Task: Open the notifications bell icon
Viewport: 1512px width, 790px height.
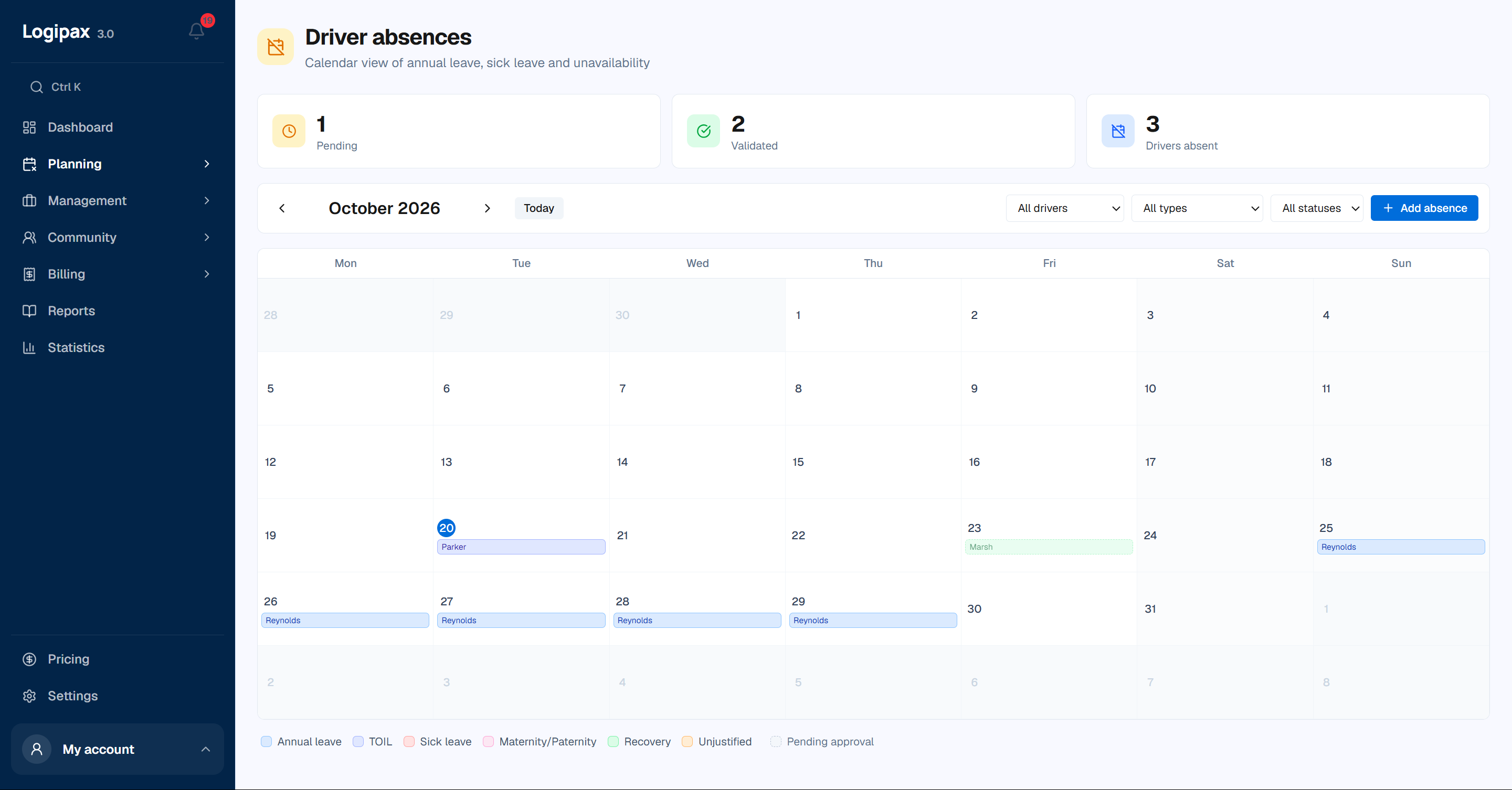Action: [x=197, y=30]
